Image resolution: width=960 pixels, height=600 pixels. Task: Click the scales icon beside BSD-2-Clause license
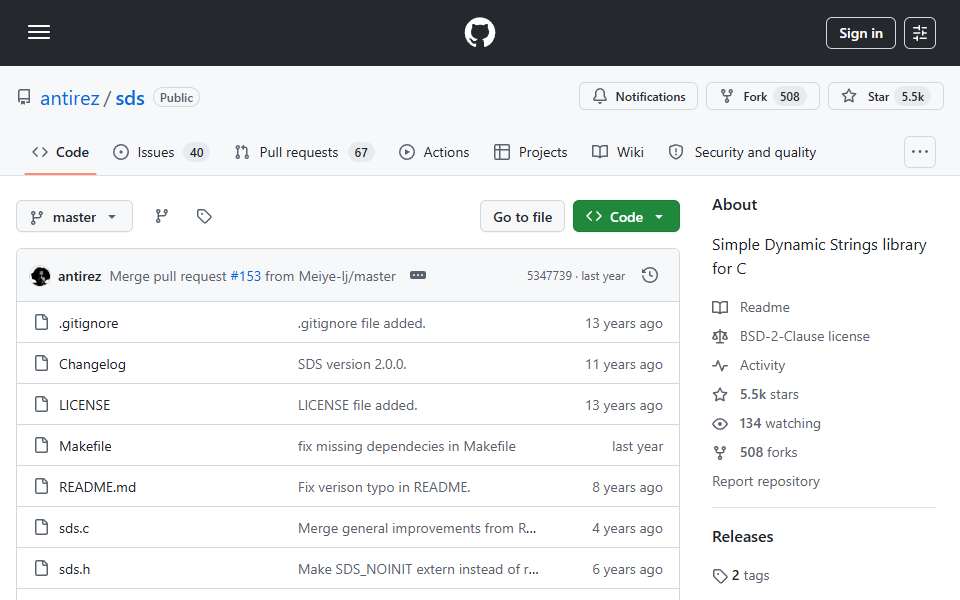[720, 336]
